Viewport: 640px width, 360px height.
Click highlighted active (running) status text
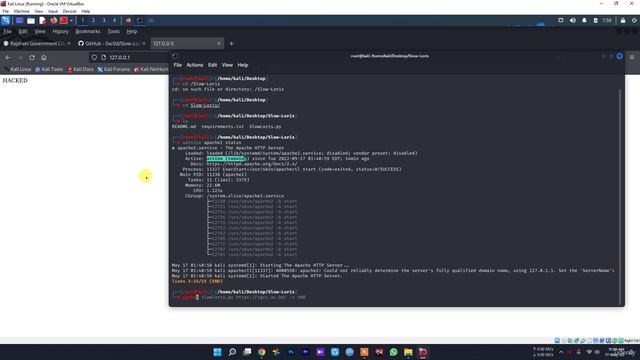coord(227,158)
